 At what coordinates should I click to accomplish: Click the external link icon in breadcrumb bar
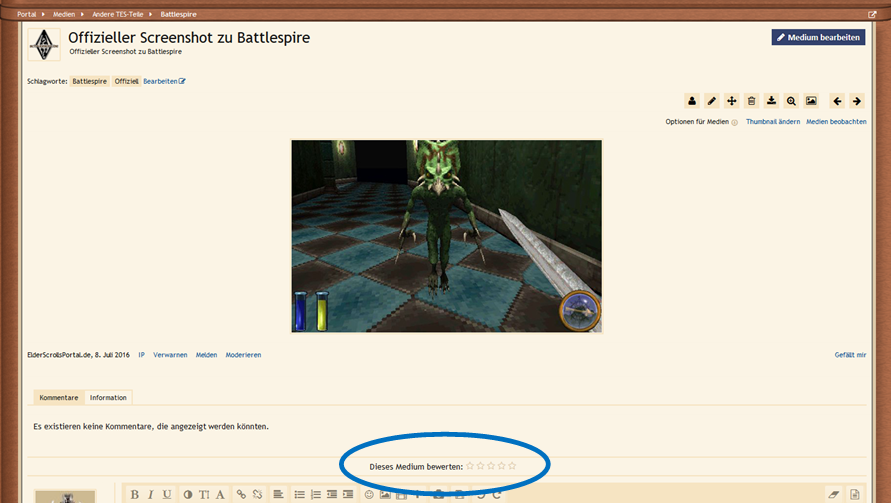[x=872, y=14]
